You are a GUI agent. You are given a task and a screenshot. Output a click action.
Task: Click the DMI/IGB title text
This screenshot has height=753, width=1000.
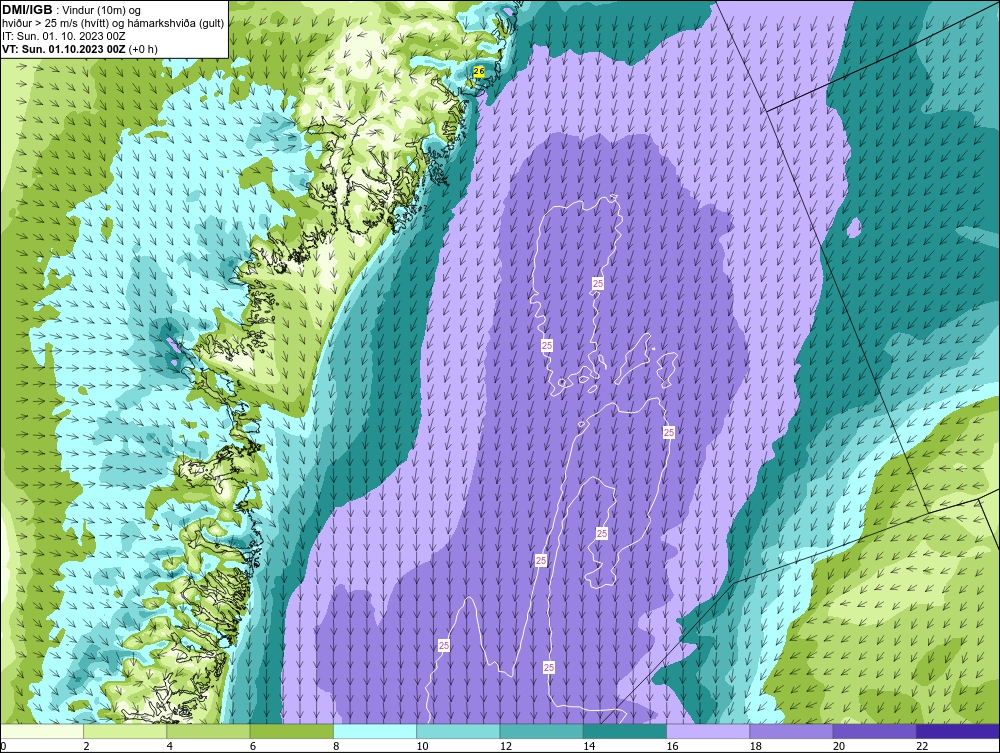point(27,10)
